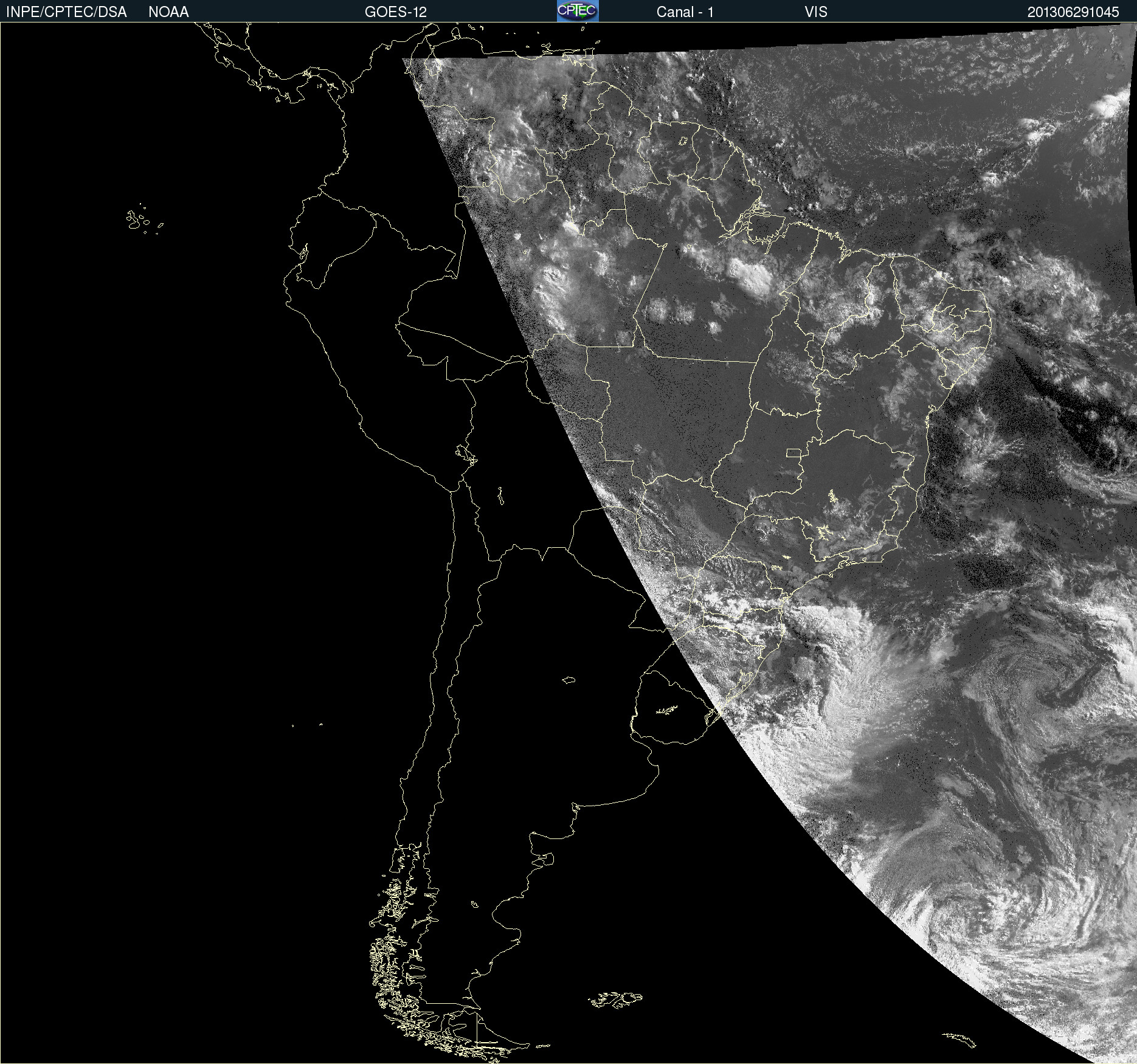Image resolution: width=1137 pixels, height=1064 pixels.
Task: Click the NOAA label in the header
Action: (168, 12)
